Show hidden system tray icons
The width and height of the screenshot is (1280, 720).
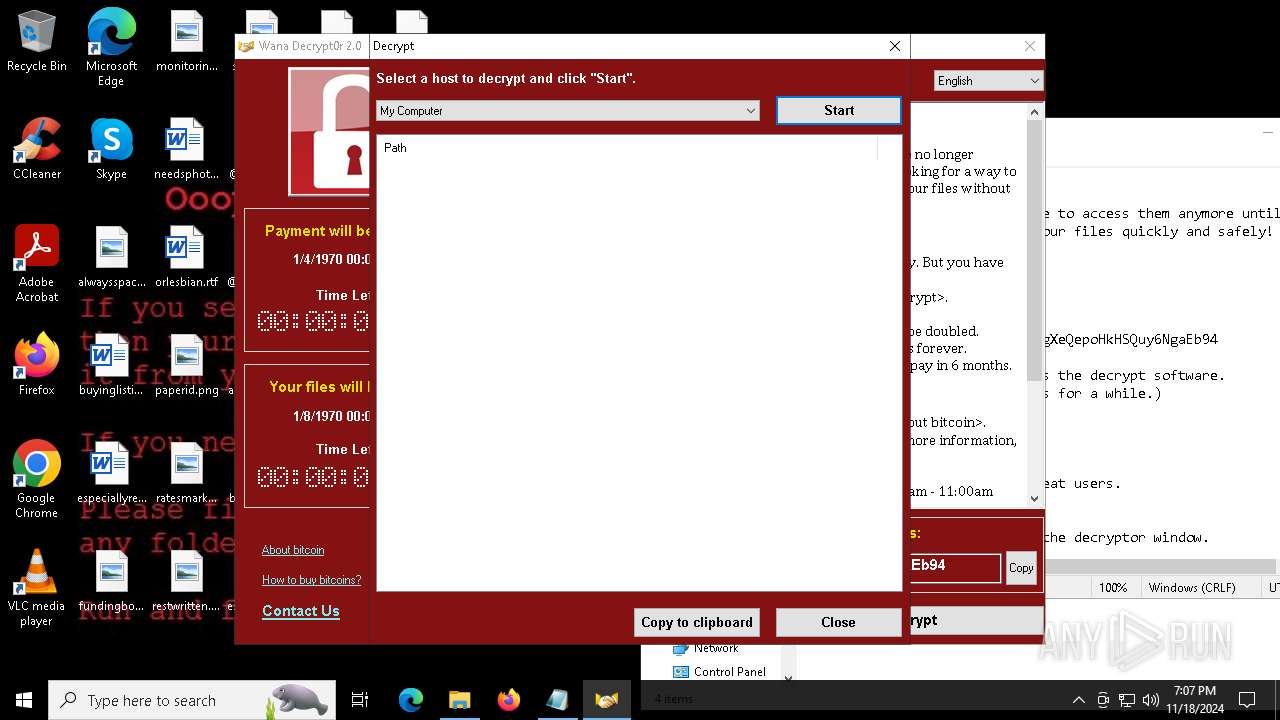click(1078, 700)
